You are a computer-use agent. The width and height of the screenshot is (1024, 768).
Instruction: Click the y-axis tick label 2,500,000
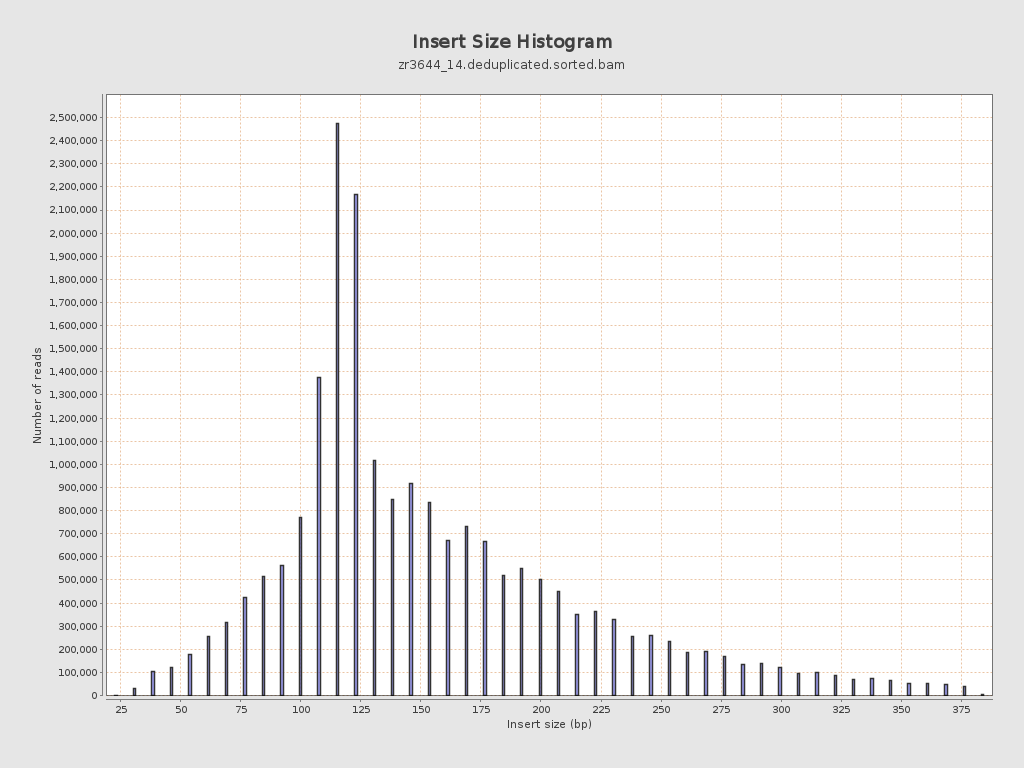pyautogui.click(x=73, y=118)
